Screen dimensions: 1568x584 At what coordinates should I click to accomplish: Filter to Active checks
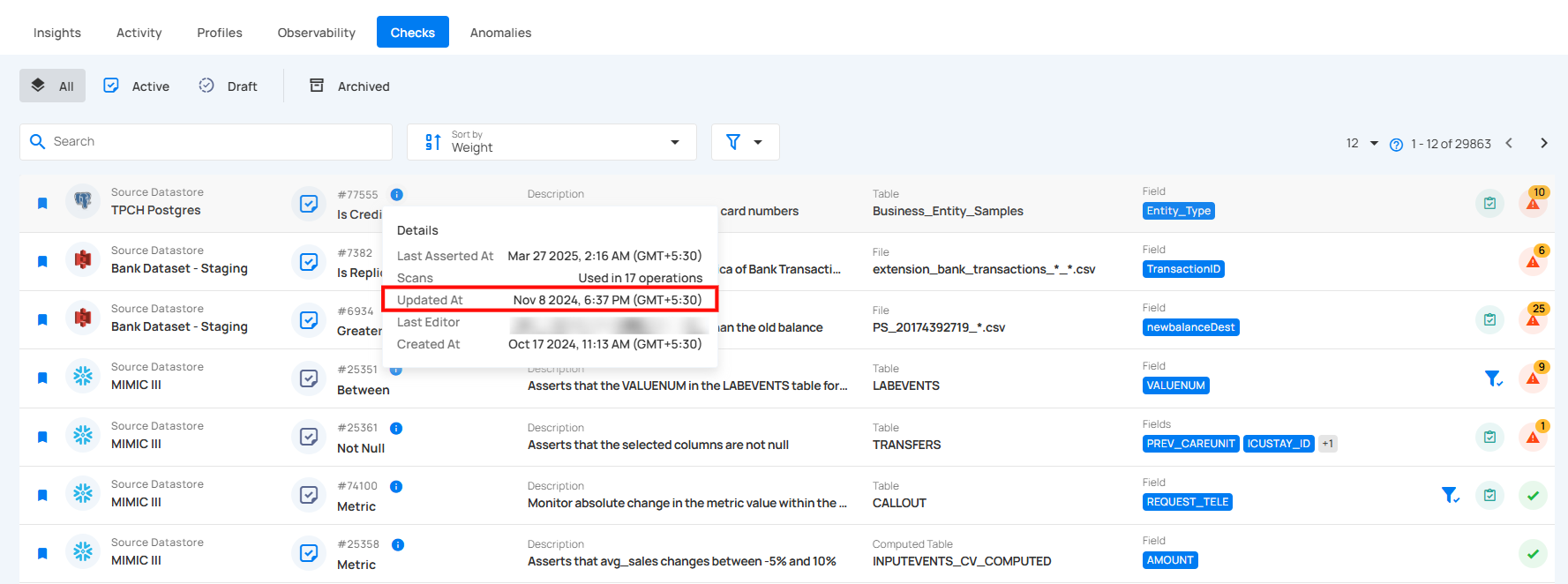137,86
